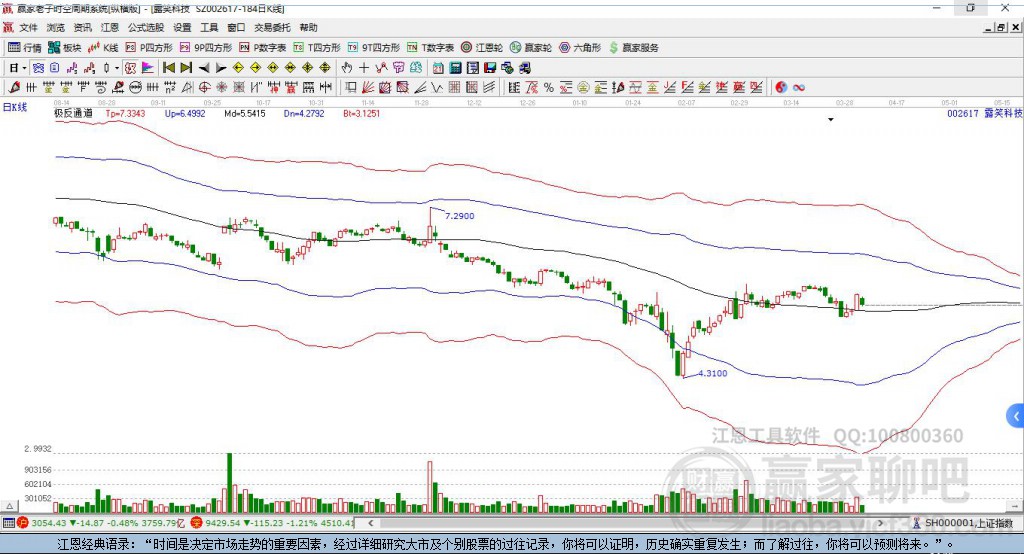Image resolution: width=1024 pixels, height=554 pixels.
Task: Click the 行情 quotes toolbar button
Action: (x=25, y=48)
